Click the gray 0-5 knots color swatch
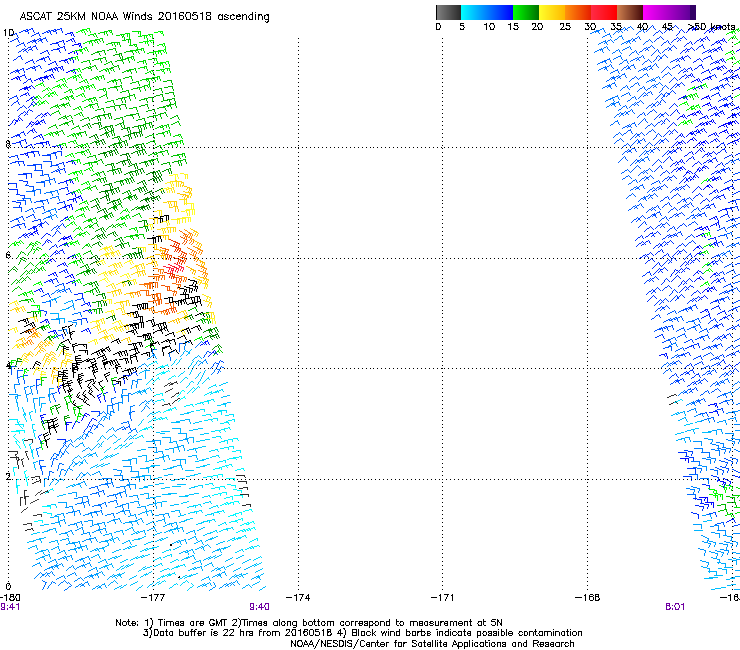The width and height of the screenshot is (740, 650). (448, 12)
